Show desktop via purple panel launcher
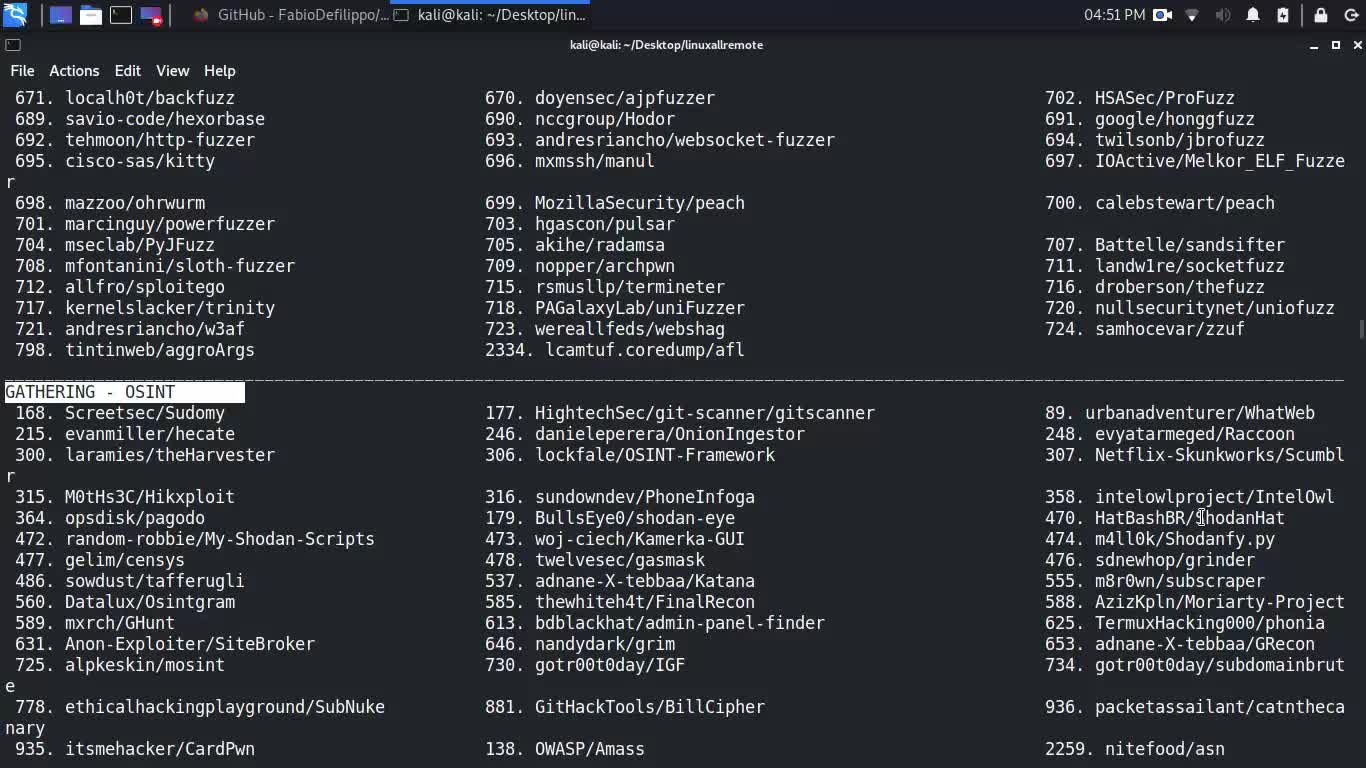Viewport: 1366px width, 768px height. click(x=60, y=15)
